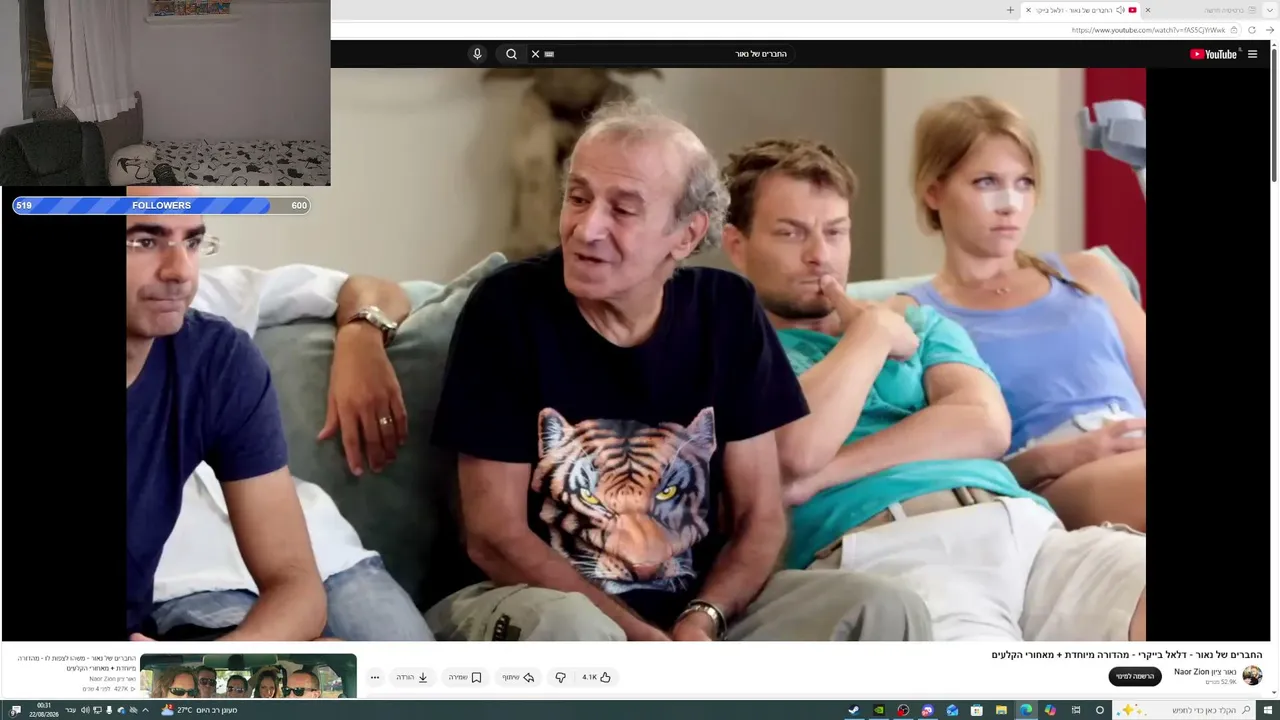
Task: Mute the tab using the speaker icon
Action: click(x=1120, y=10)
